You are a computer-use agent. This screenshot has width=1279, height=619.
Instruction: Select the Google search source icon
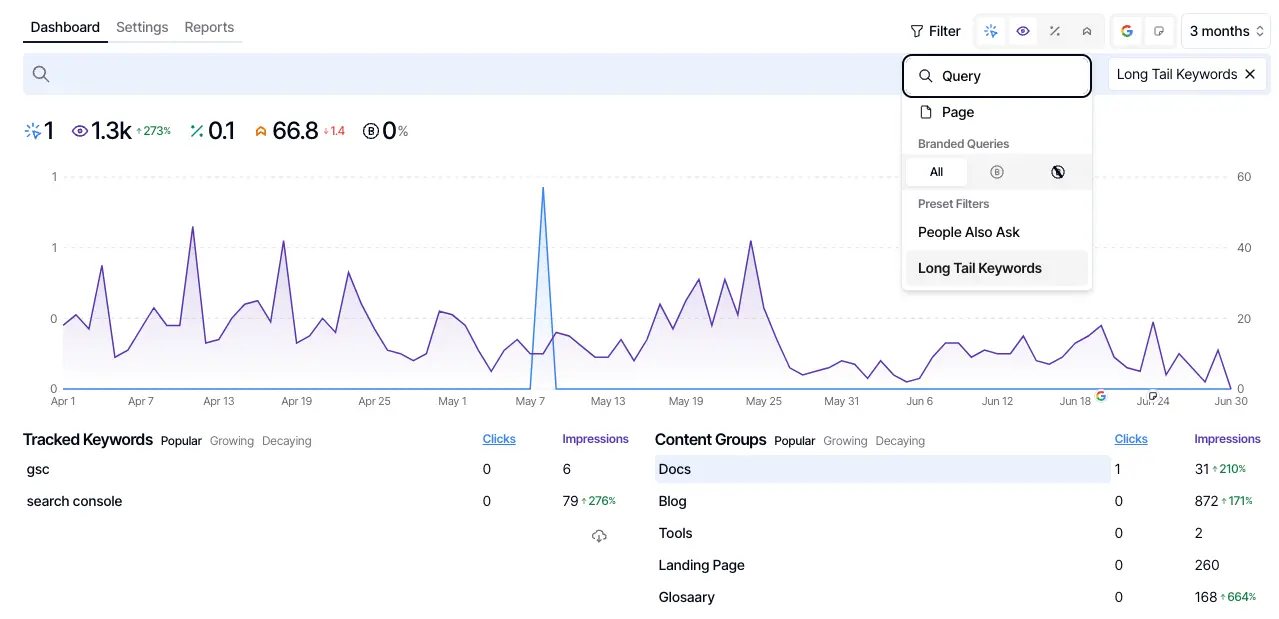[1127, 31]
